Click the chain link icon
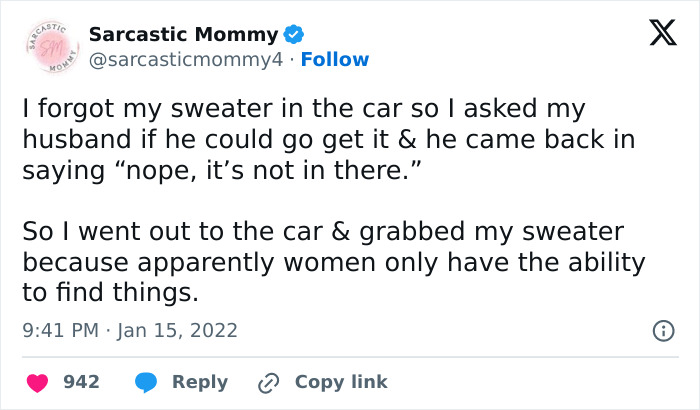This screenshot has height=410, width=700. point(267,382)
